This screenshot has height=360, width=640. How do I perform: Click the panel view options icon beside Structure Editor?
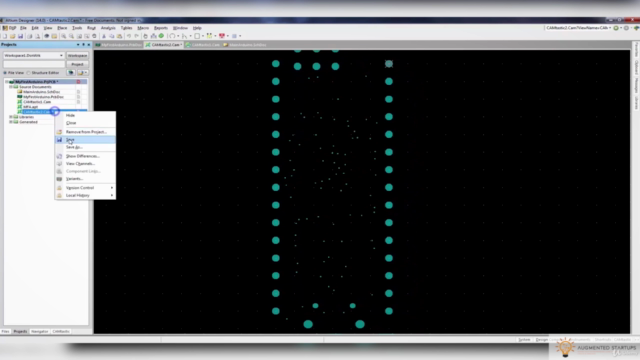click(x=71, y=73)
